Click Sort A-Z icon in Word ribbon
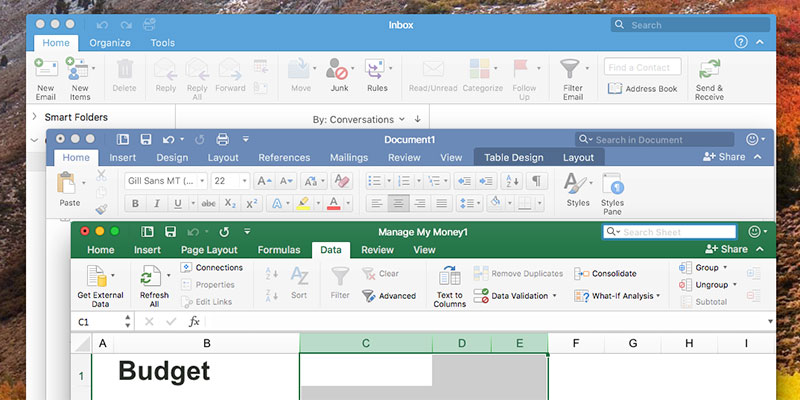800x400 pixels. [x=511, y=181]
